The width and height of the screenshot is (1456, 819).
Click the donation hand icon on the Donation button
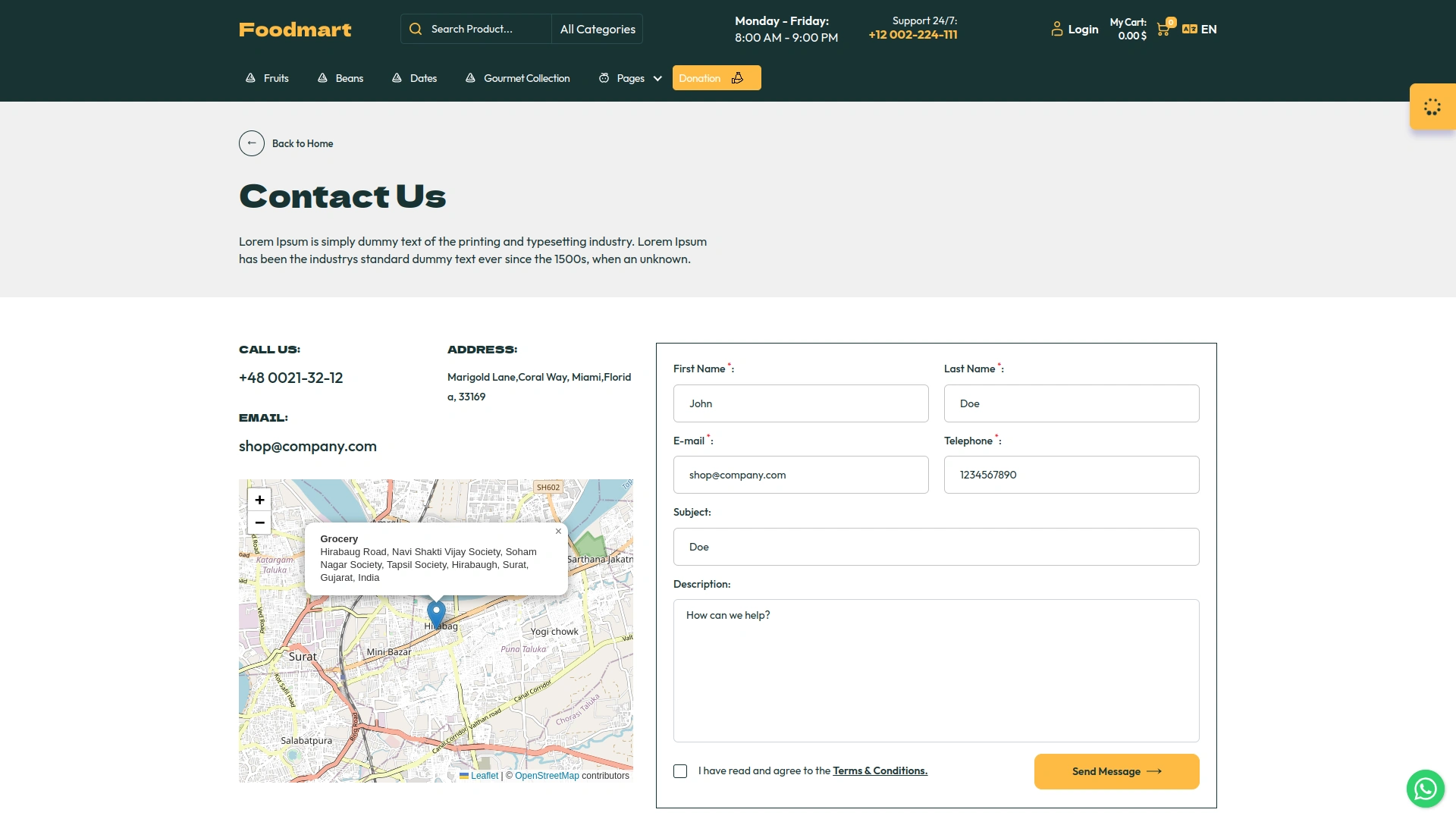[738, 78]
